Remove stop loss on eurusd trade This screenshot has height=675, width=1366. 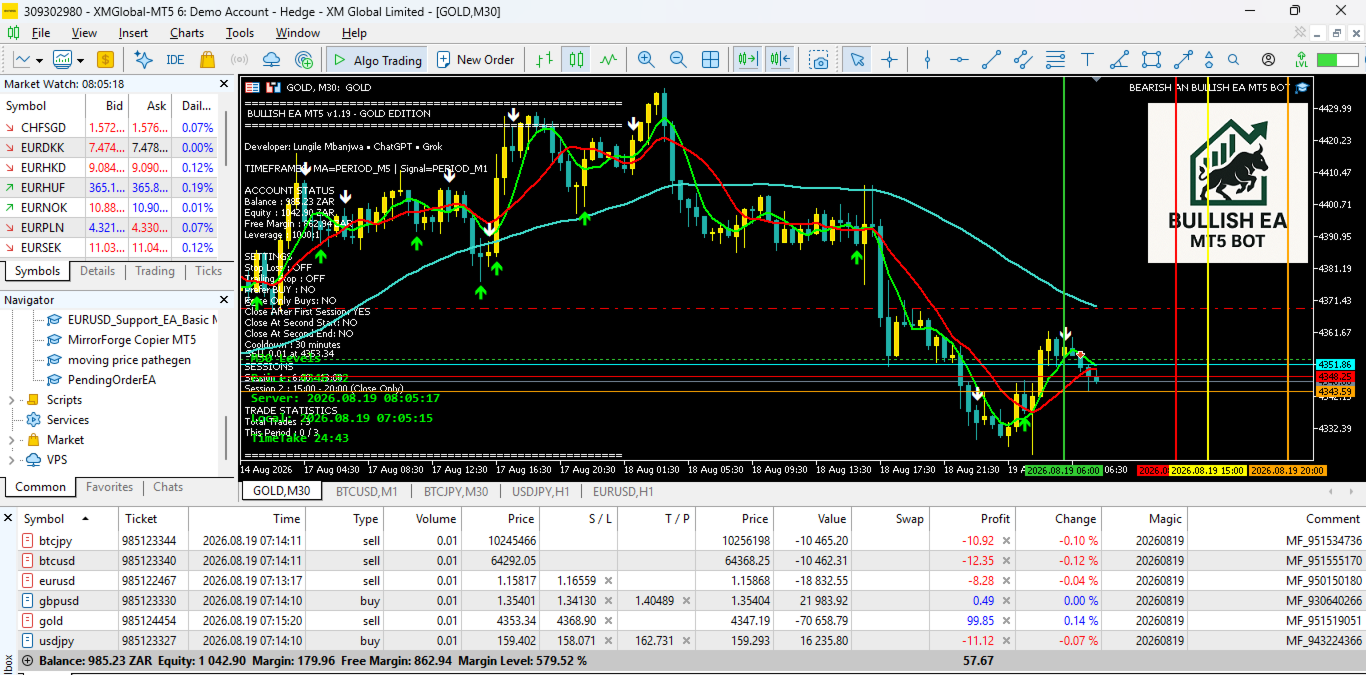607,580
